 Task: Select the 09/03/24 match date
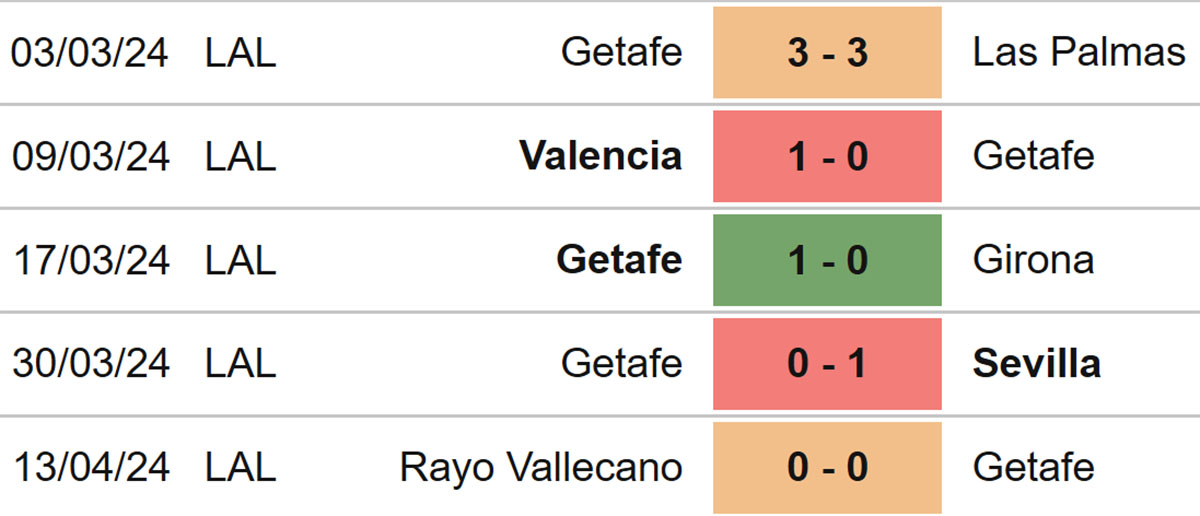[x=91, y=157]
